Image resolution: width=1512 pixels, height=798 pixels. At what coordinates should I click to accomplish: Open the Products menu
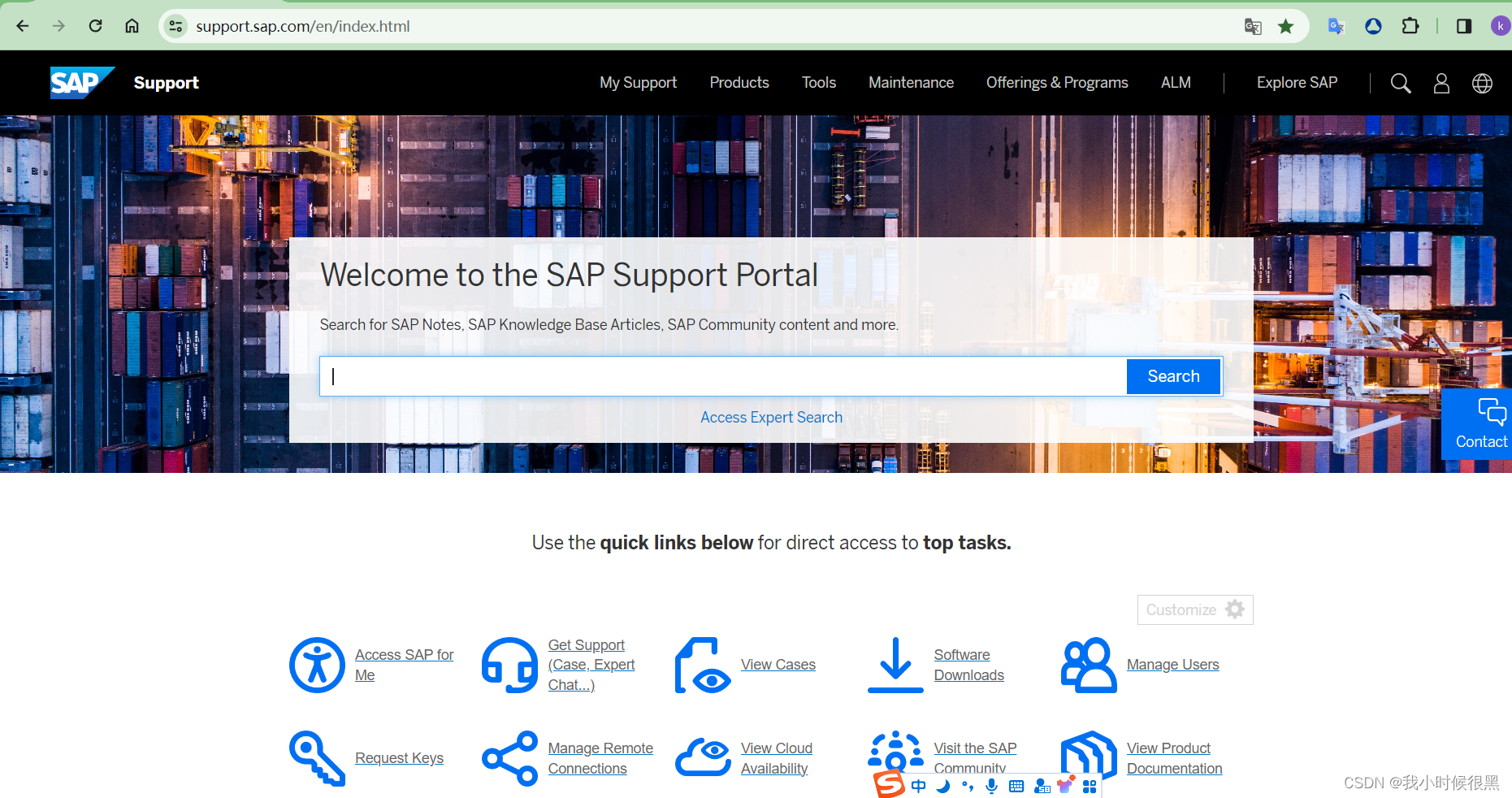[739, 82]
